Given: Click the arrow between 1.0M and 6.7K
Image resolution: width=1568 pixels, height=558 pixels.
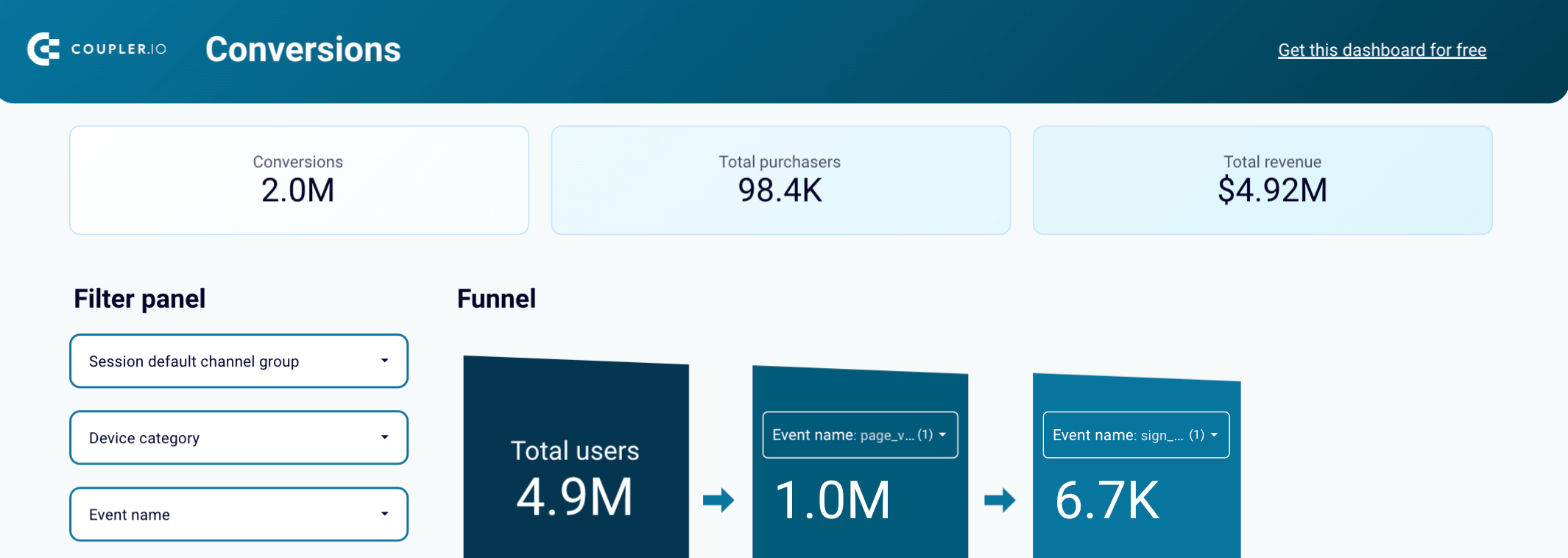Looking at the screenshot, I should pyautogui.click(x=1000, y=501).
